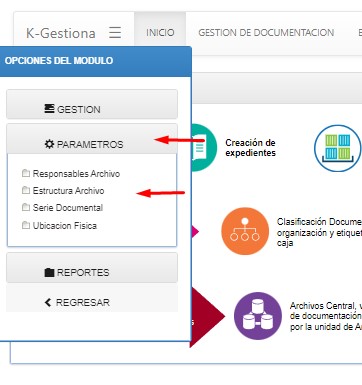Click the OPCIONES DEL MODULO header

[95, 61]
